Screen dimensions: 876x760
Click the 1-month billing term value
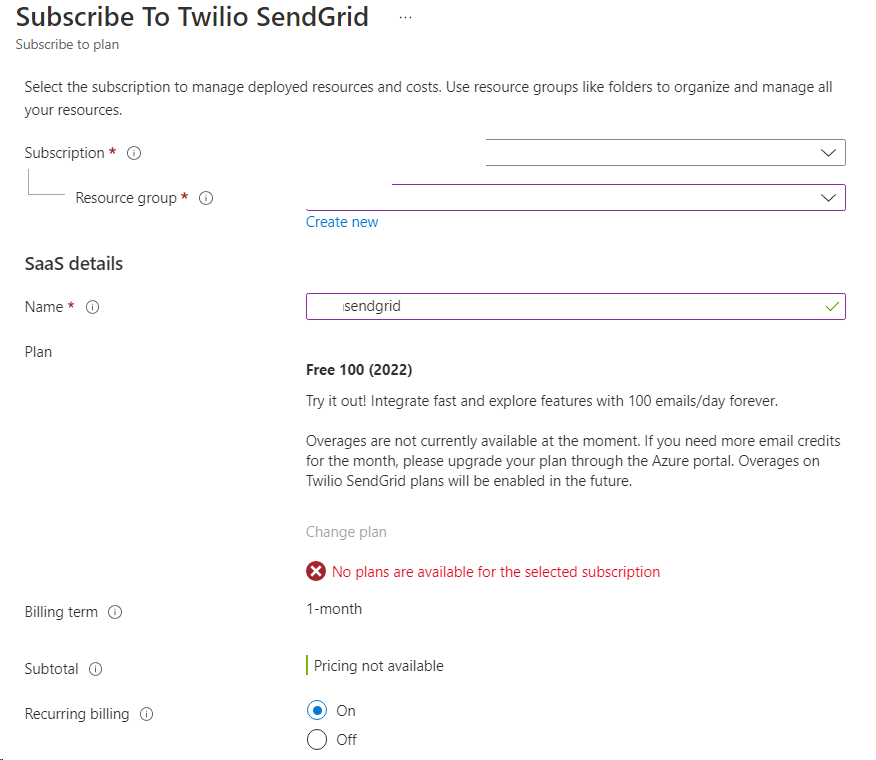(x=334, y=609)
